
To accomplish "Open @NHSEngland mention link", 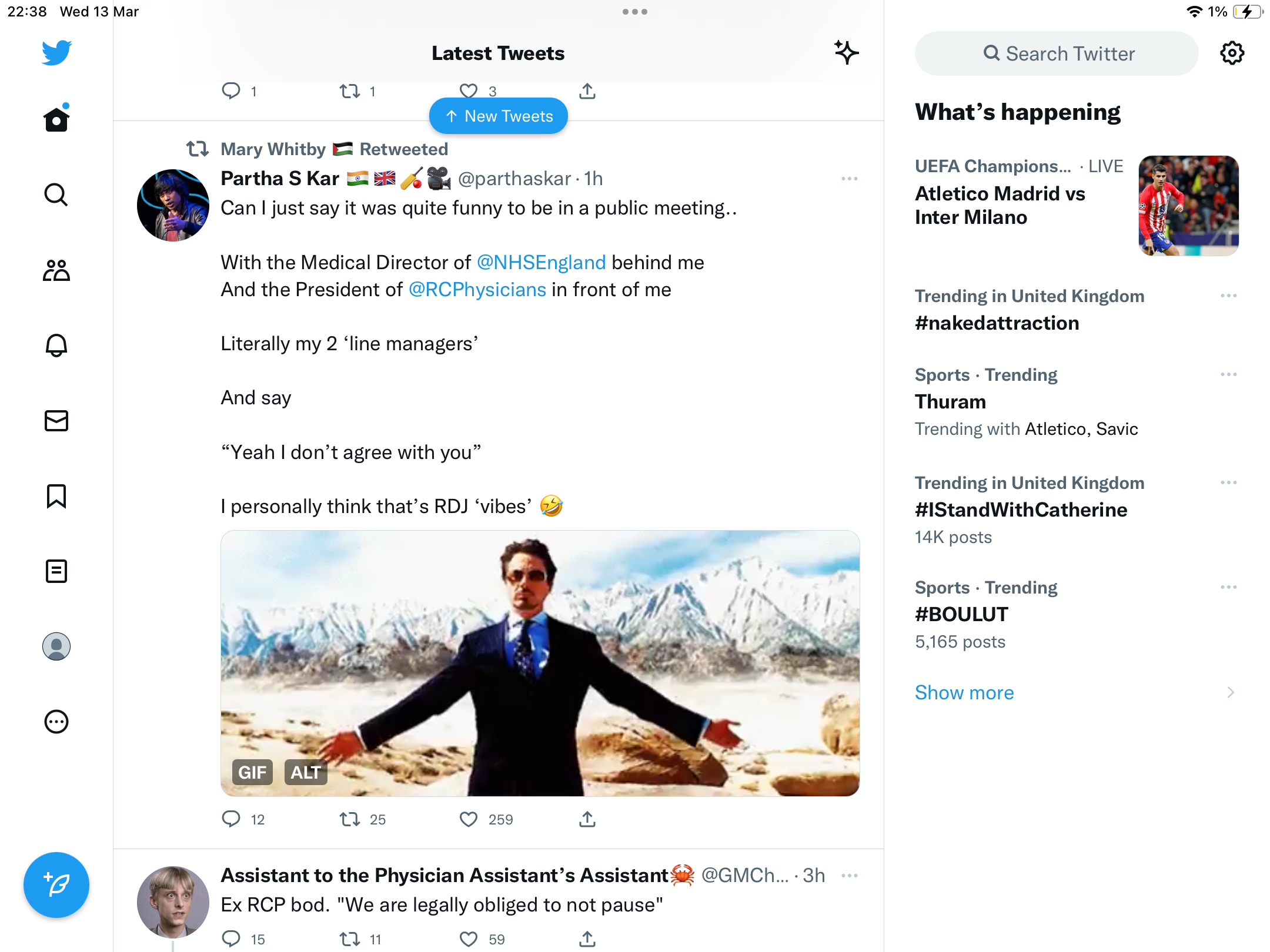I will (x=541, y=262).
